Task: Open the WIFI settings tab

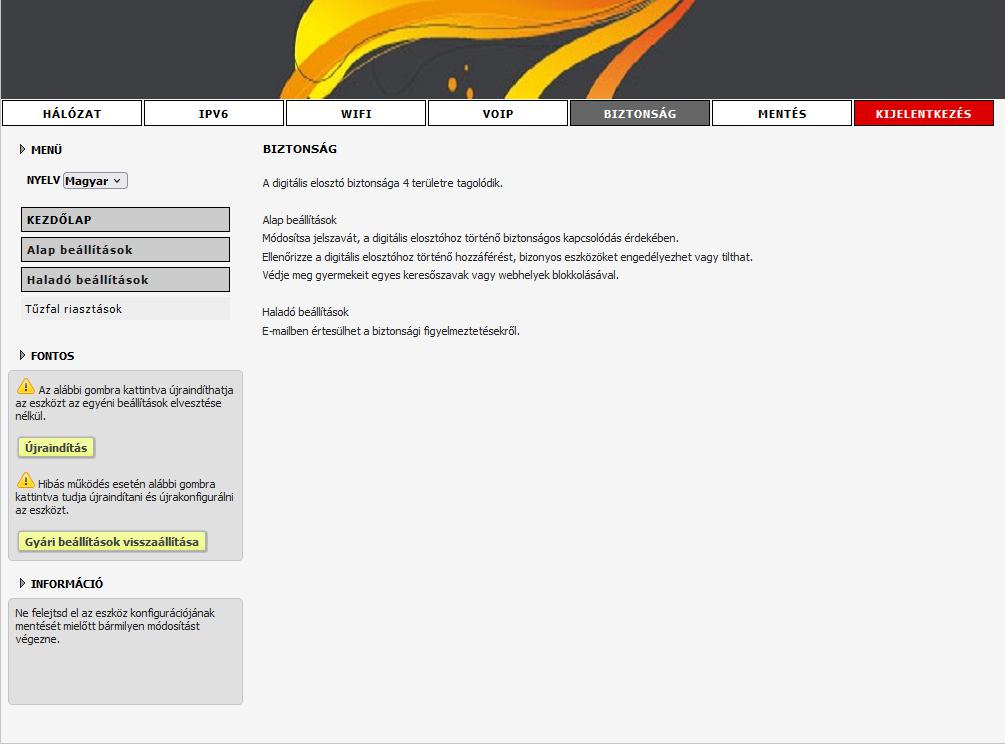Action: (356, 113)
